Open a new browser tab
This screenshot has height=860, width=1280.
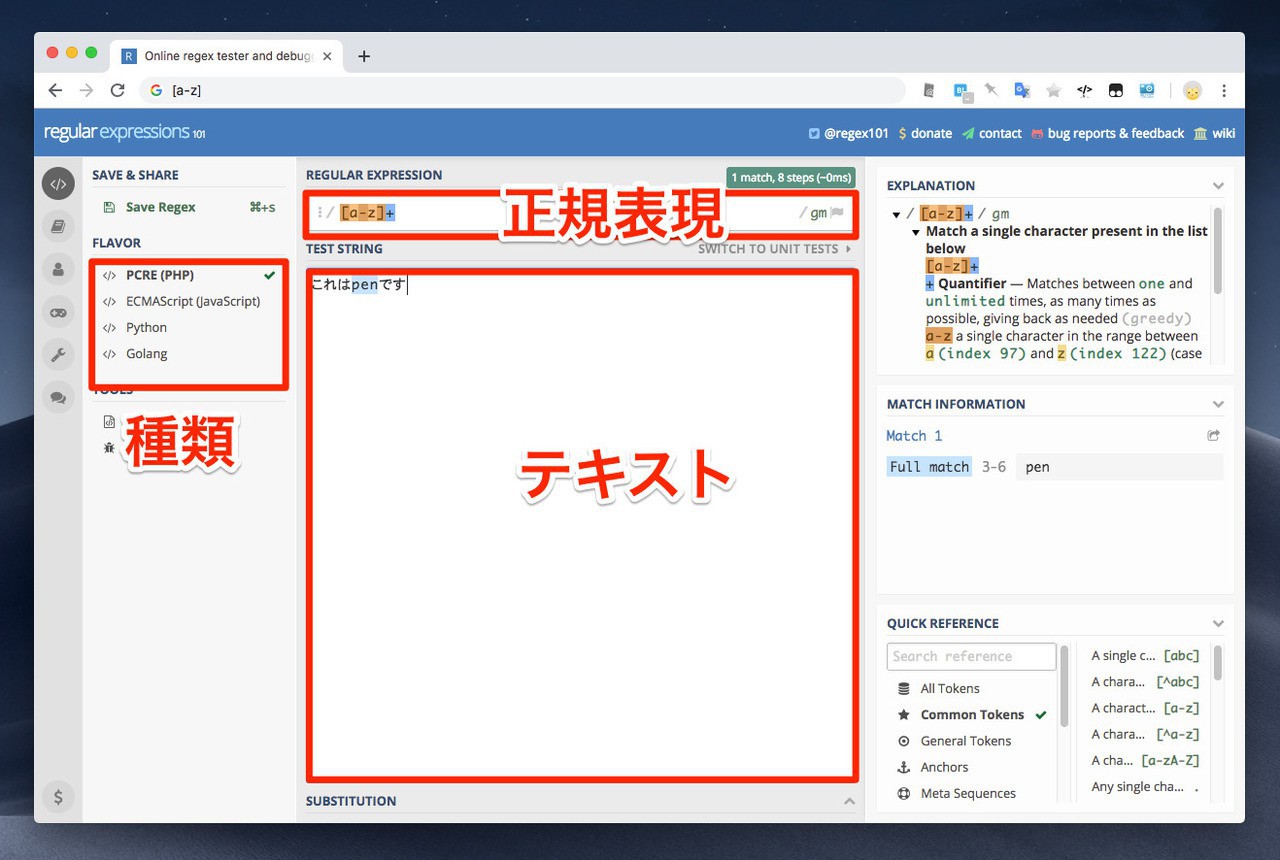[x=364, y=56]
